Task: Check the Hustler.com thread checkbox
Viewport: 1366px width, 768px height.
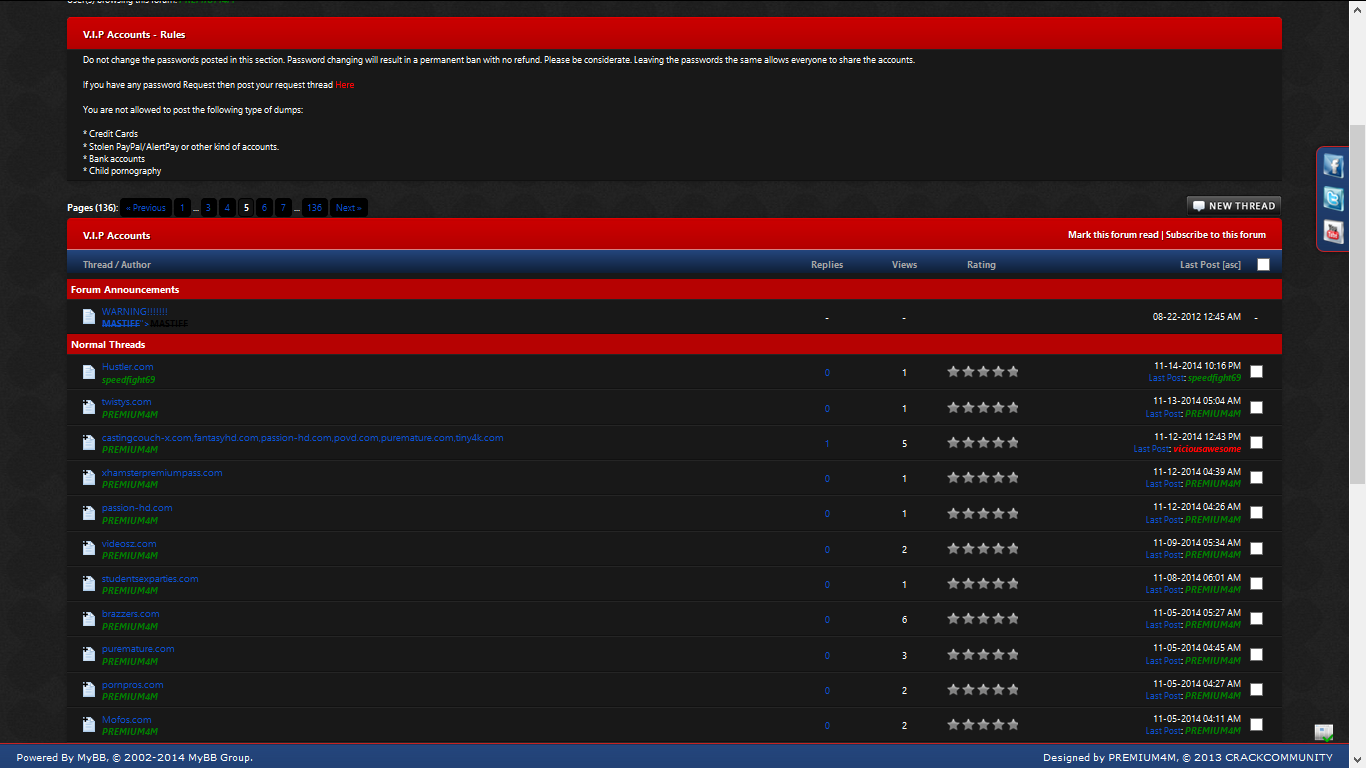Action: click(x=1256, y=372)
